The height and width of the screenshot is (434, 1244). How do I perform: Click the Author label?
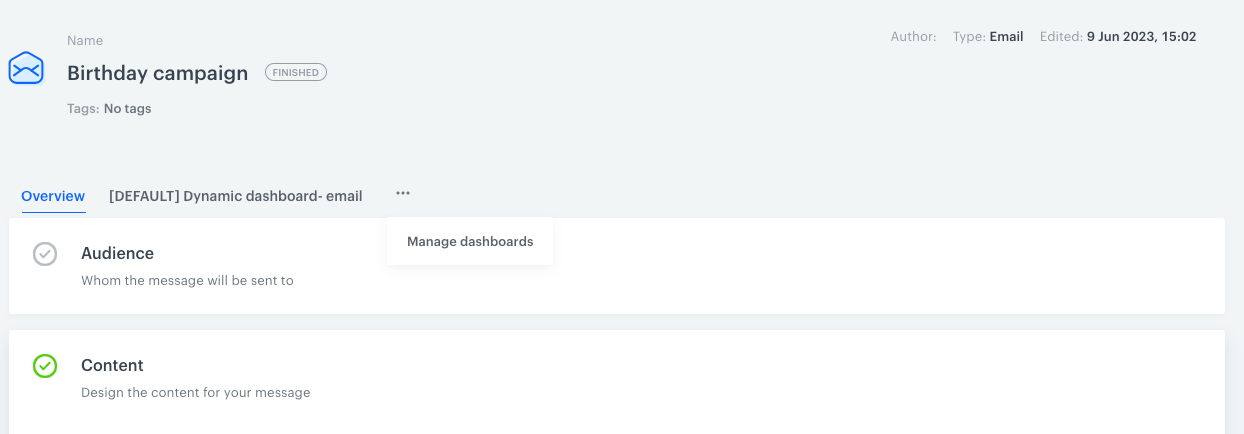tap(914, 36)
